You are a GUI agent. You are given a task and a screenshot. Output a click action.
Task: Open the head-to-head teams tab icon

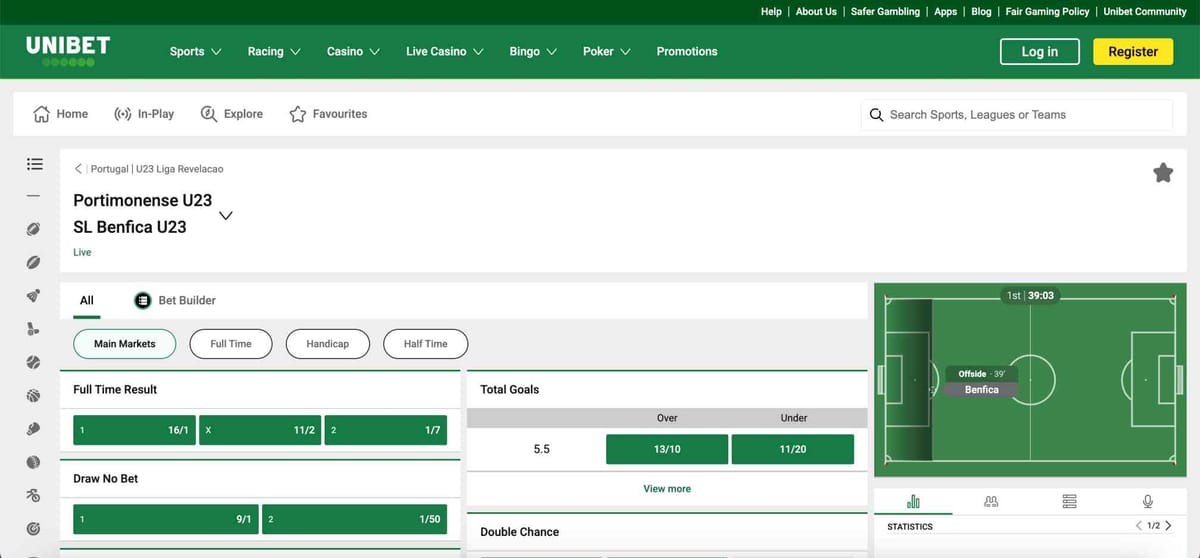991,501
